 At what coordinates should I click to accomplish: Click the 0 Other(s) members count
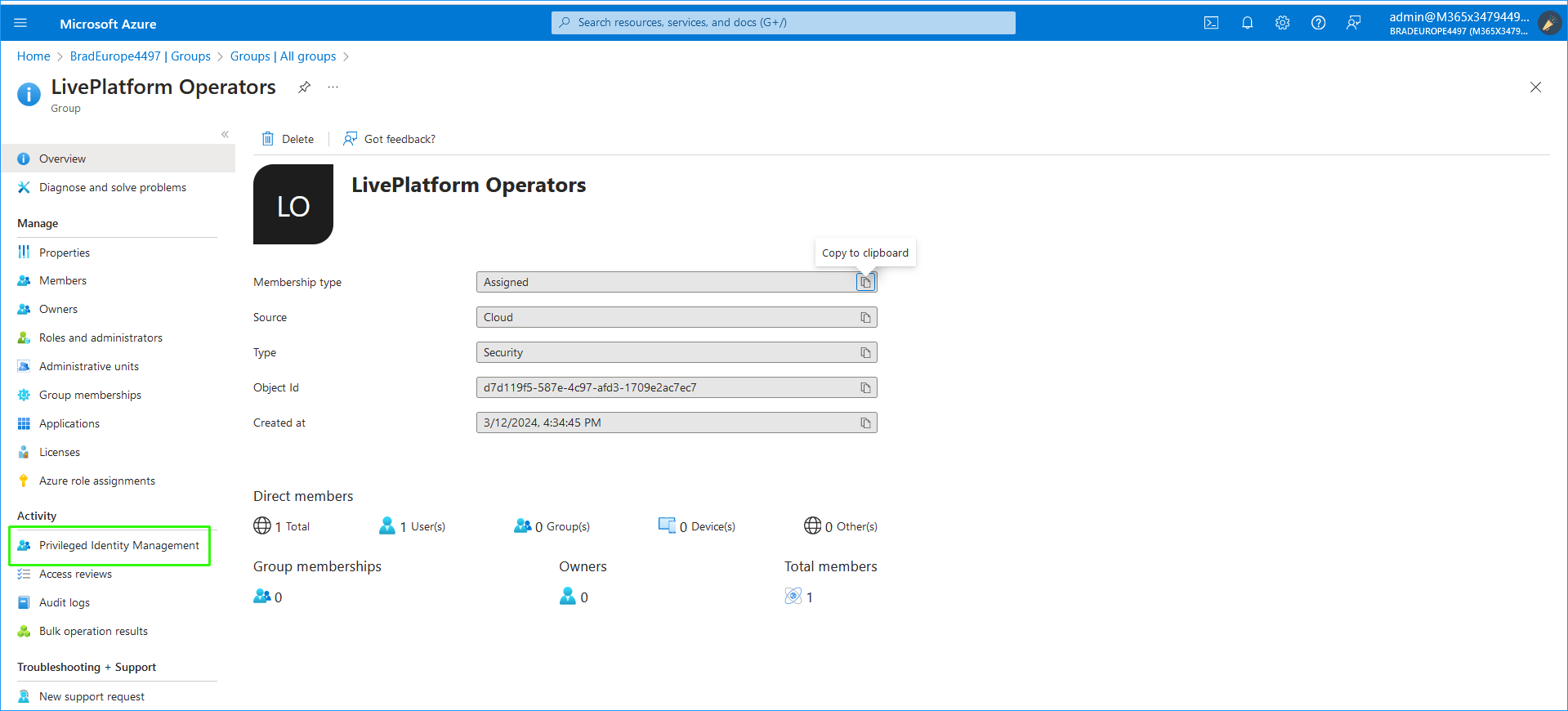[x=841, y=526]
